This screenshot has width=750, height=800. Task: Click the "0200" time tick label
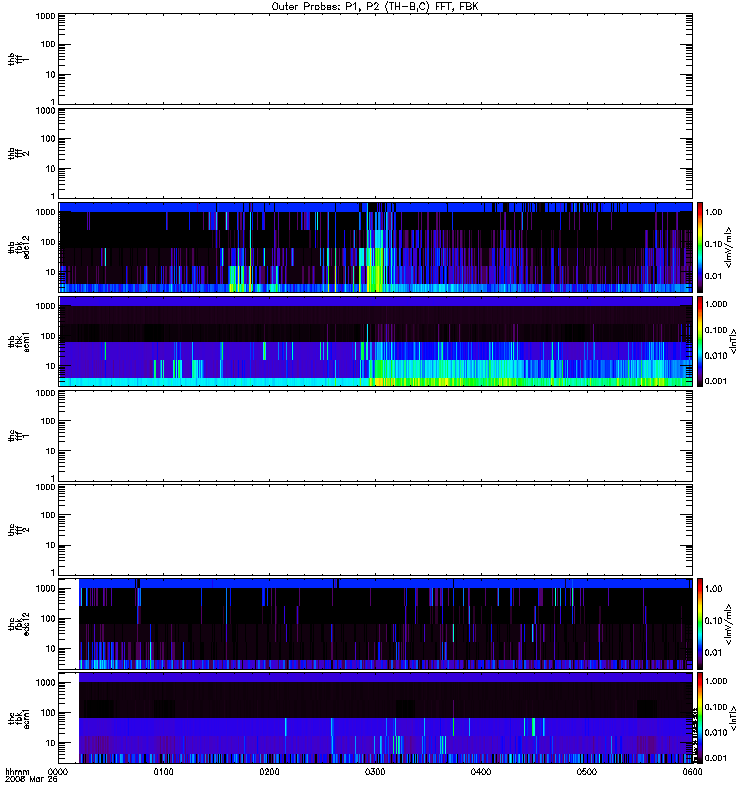click(x=269, y=771)
